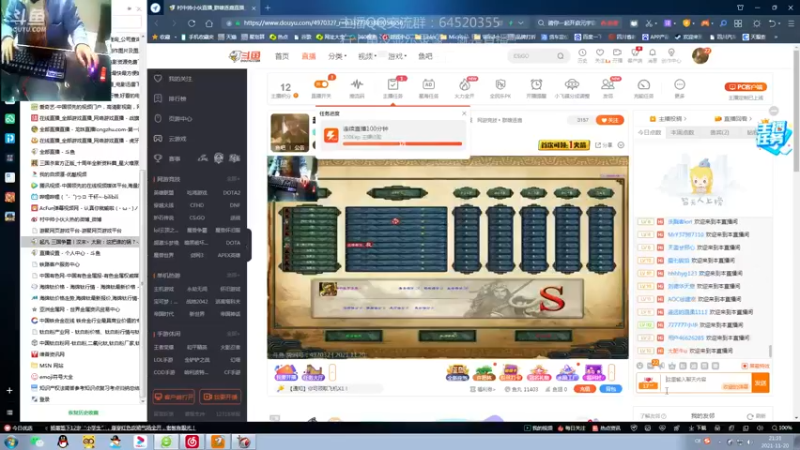Click the blue backpack button below video
Image resolution: width=800 pixels, height=450 pixels.
click(x=611, y=389)
